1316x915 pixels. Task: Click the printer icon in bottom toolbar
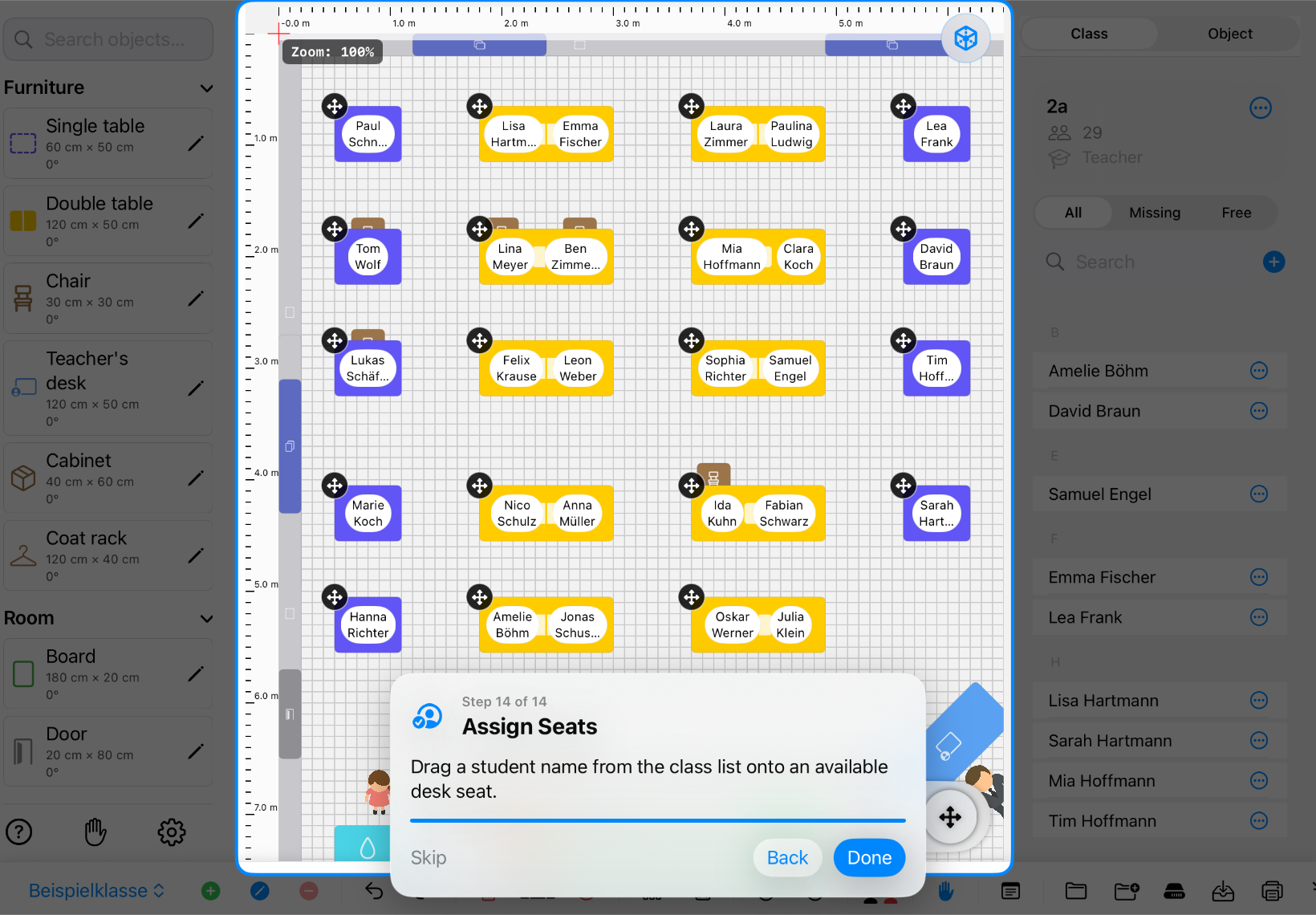1272,890
